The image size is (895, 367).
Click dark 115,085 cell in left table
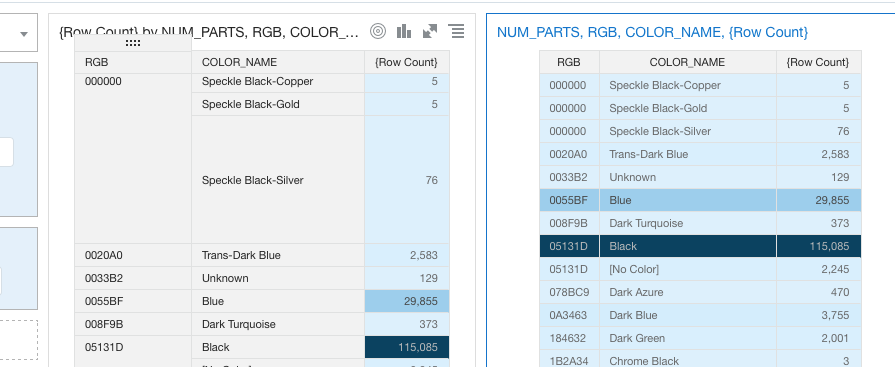pyautogui.click(x=407, y=347)
